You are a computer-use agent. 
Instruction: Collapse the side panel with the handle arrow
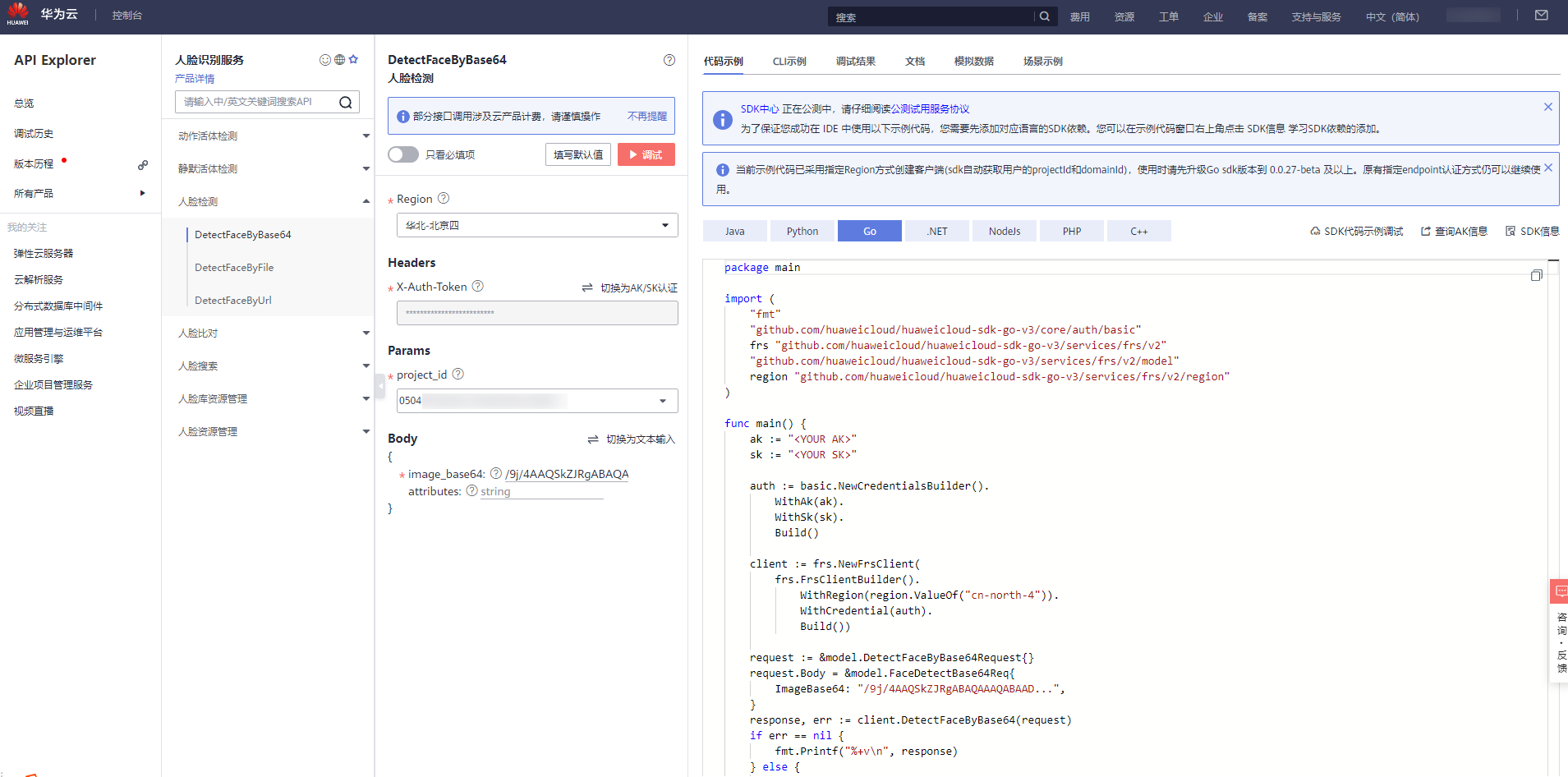pyautogui.click(x=380, y=386)
